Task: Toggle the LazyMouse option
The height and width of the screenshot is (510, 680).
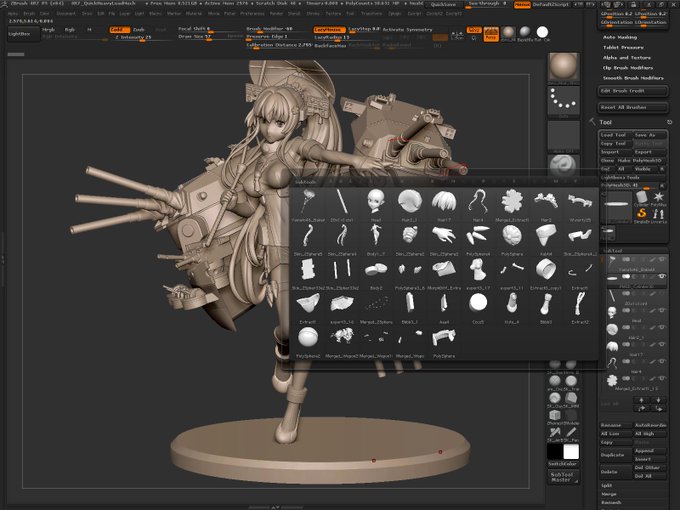Action: tap(329, 29)
